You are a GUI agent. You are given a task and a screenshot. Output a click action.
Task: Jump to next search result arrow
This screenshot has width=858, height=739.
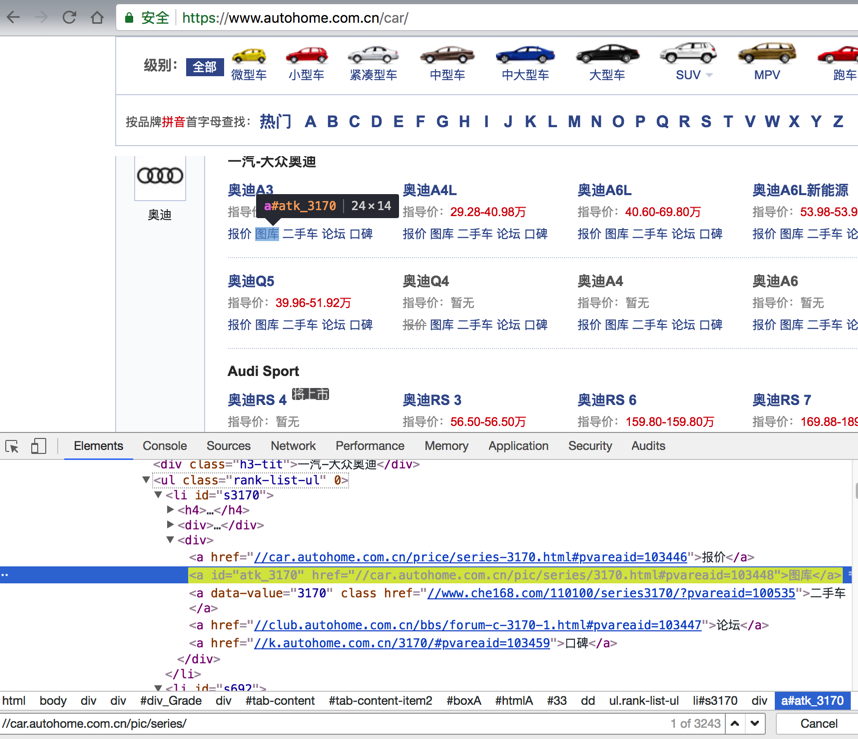click(x=755, y=723)
